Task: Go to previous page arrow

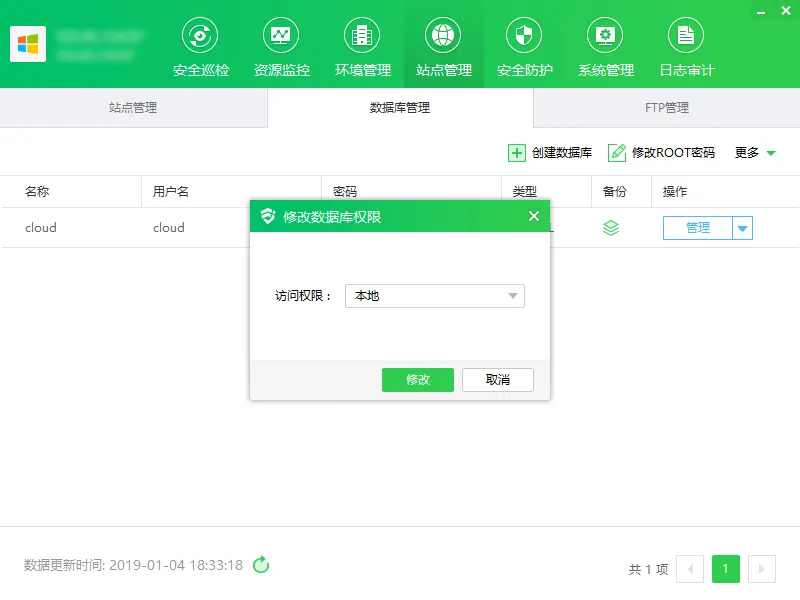Action: [690, 569]
